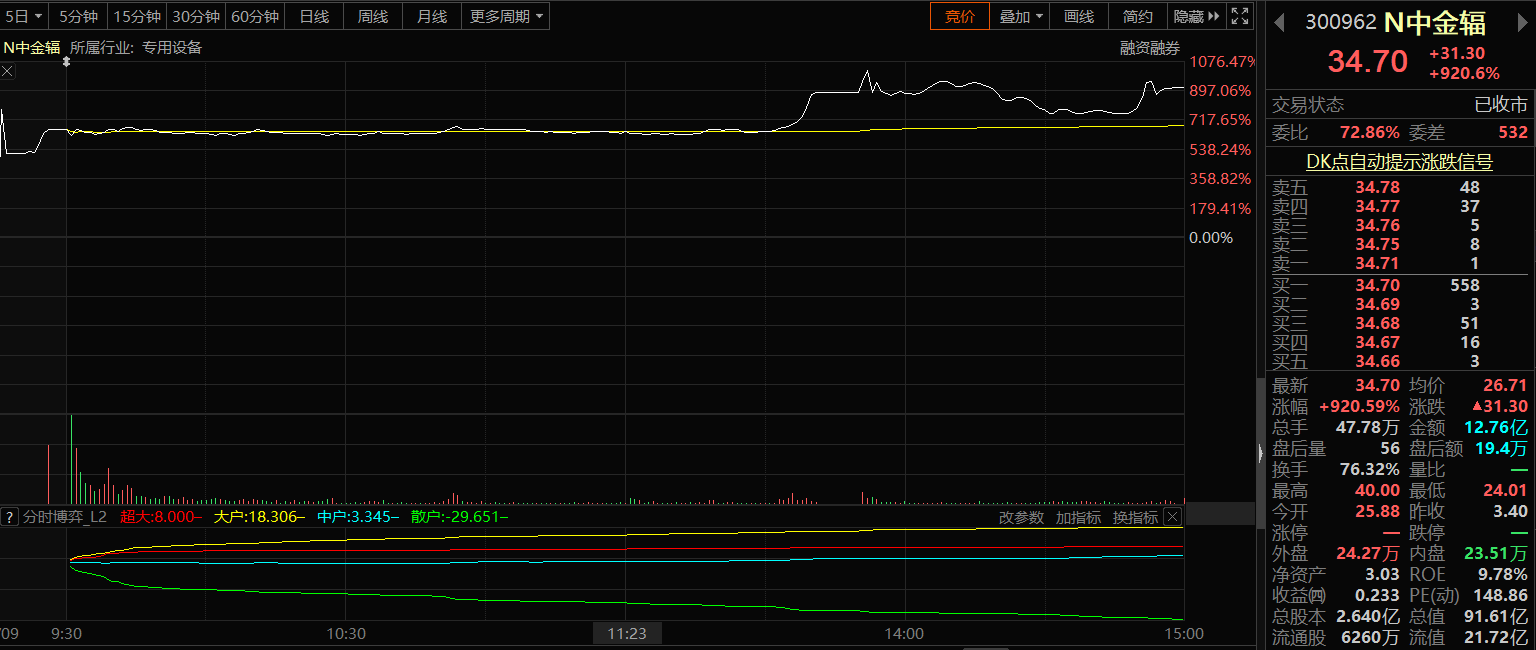Go to next stock arrow

click(1524, 23)
